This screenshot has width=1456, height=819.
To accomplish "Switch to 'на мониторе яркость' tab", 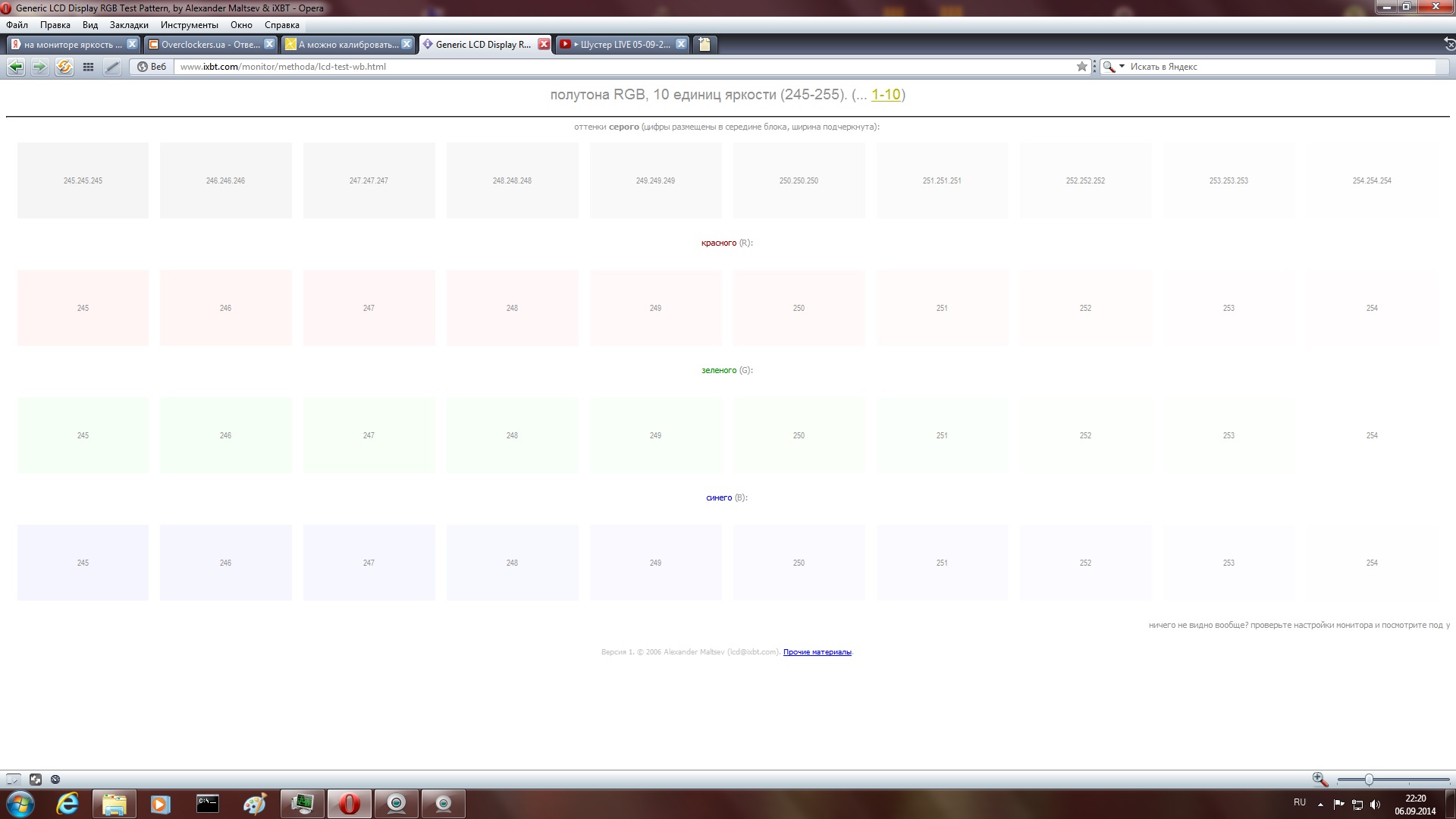I will tap(73, 44).
